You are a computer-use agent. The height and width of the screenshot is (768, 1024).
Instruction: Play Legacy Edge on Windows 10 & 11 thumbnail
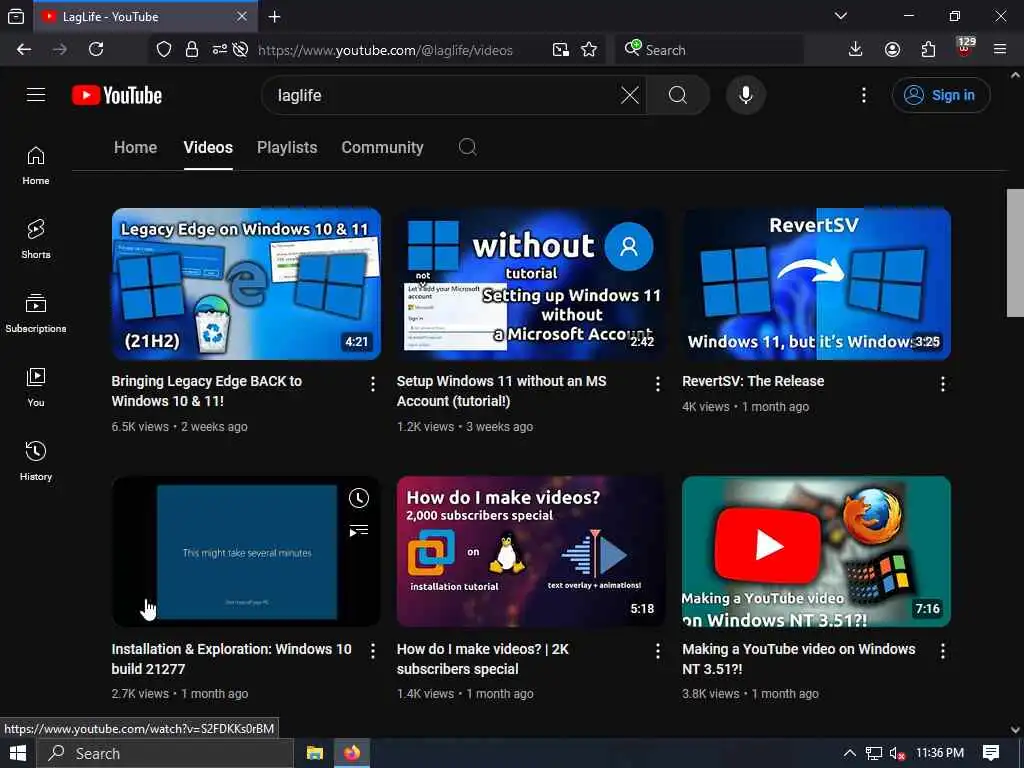coord(246,284)
